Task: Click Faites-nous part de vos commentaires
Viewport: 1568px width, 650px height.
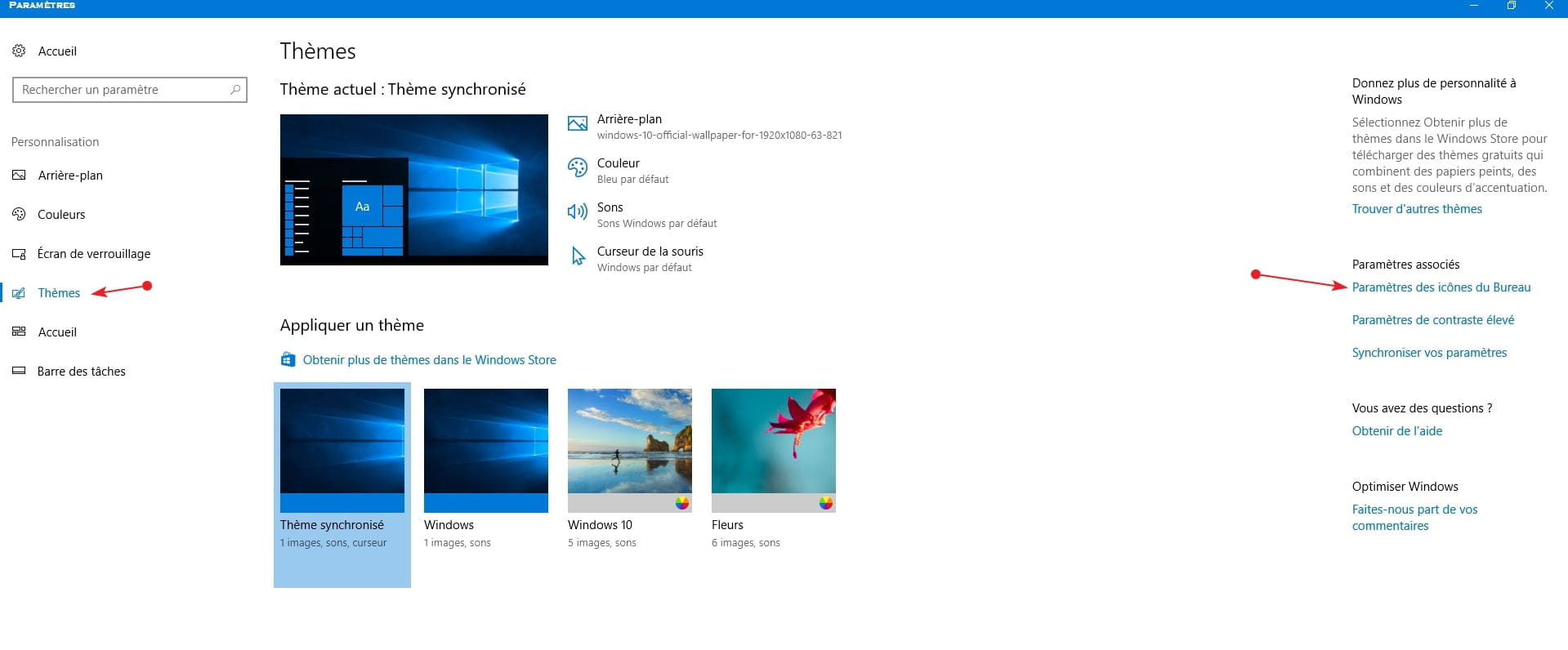Action: (x=1414, y=518)
